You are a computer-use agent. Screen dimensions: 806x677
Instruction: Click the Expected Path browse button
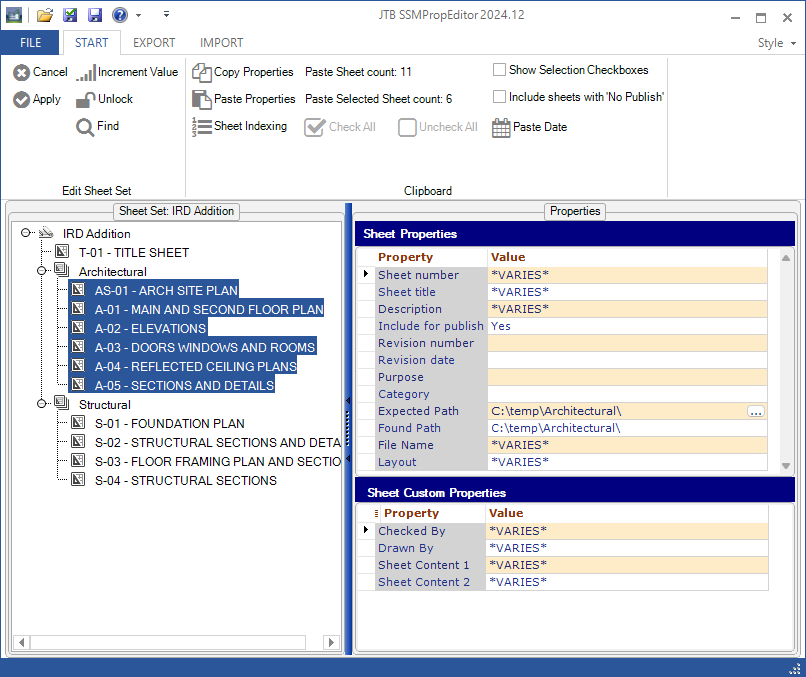tap(756, 411)
